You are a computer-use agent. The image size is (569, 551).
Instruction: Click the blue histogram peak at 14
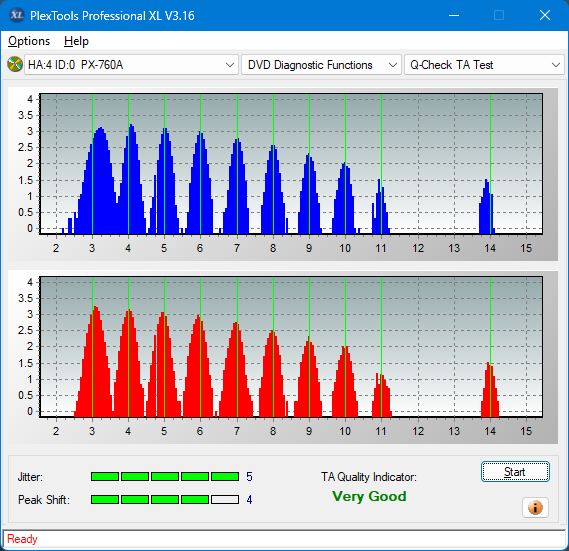click(487, 207)
